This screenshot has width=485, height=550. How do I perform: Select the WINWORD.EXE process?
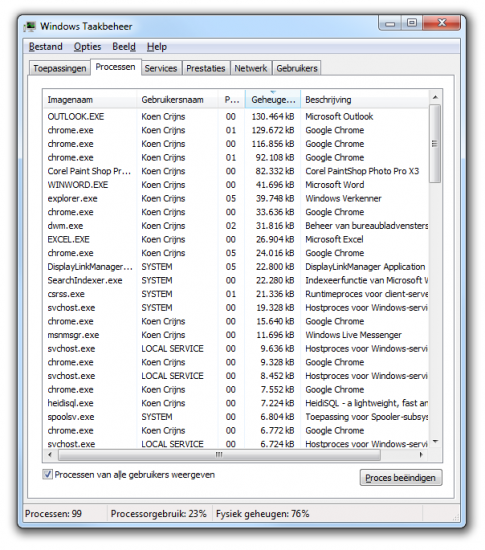(x=236, y=185)
